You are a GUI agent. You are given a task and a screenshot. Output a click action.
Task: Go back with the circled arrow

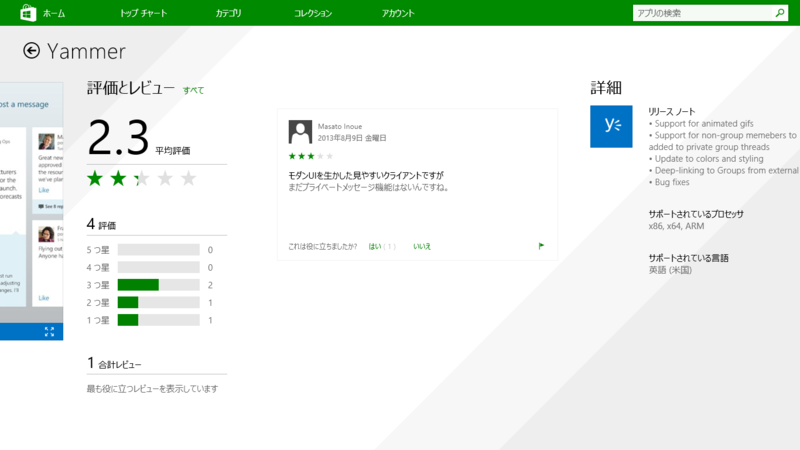pyautogui.click(x=31, y=51)
